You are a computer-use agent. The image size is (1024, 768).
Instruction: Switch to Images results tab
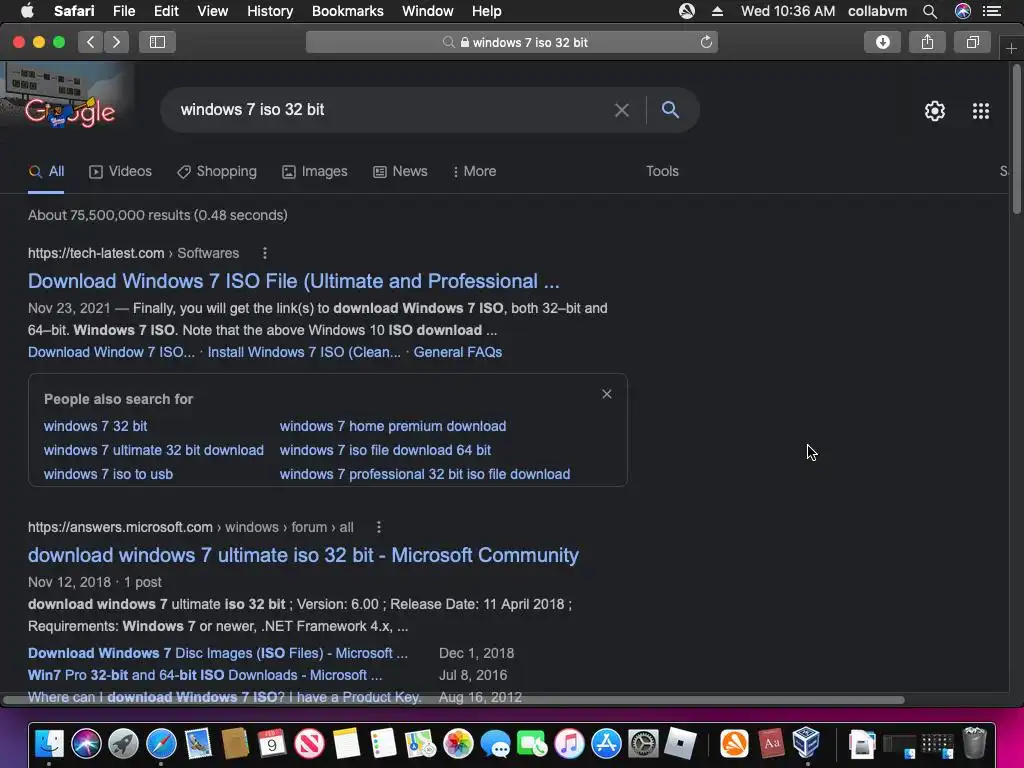tap(315, 171)
